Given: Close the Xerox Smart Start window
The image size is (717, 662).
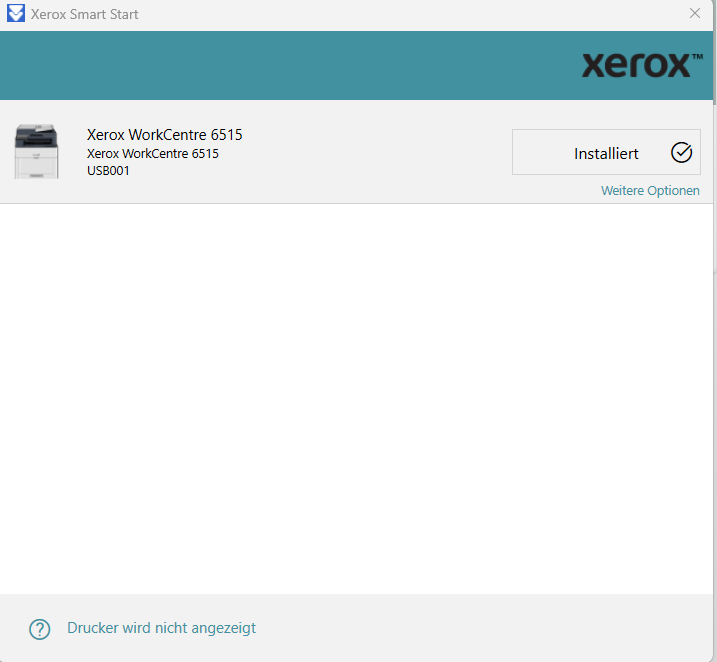Looking at the screenshot, I should pyautogui.click(x=695, y=14).
